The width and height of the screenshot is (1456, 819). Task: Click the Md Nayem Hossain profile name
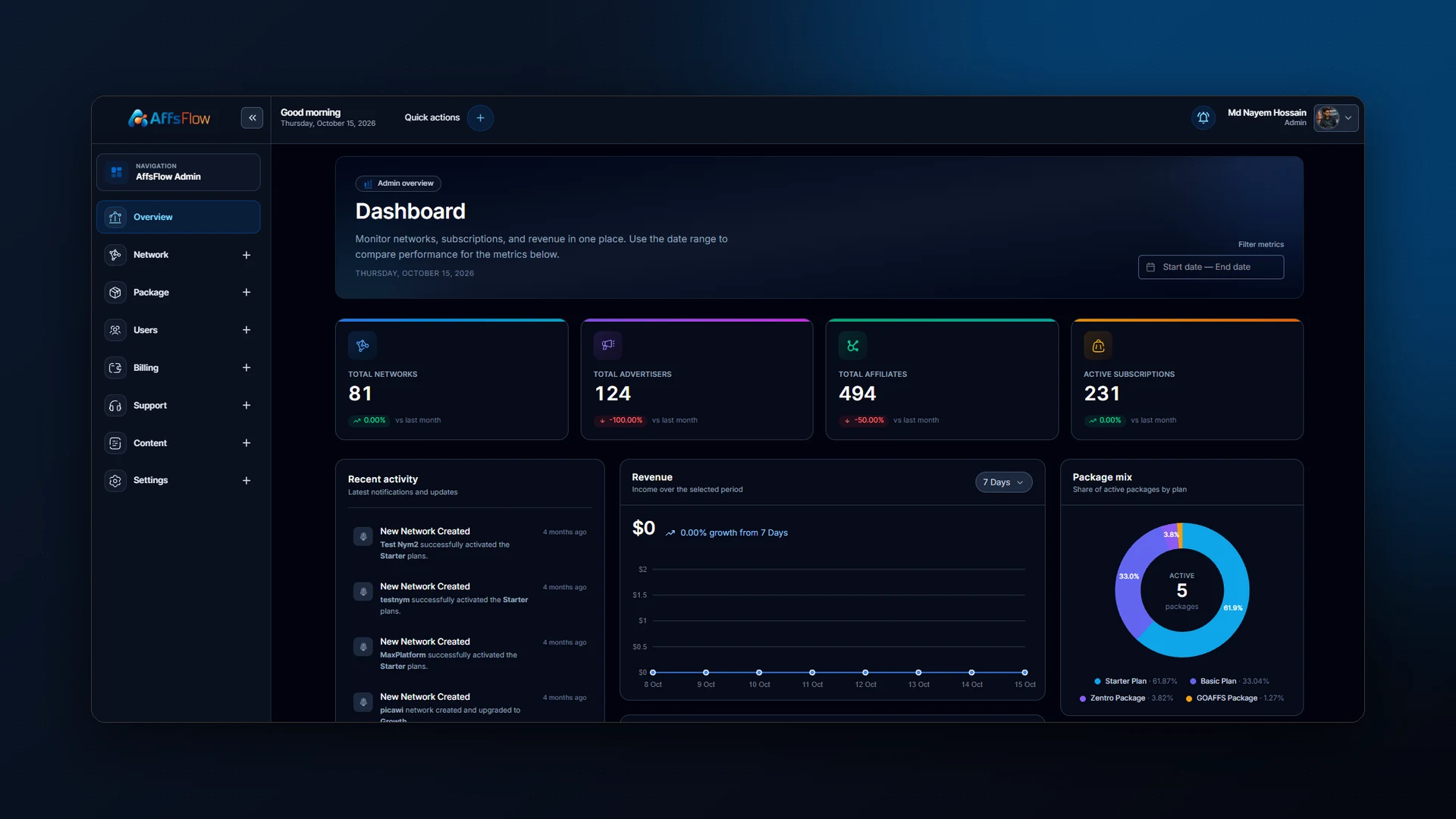pos(1266,112)
